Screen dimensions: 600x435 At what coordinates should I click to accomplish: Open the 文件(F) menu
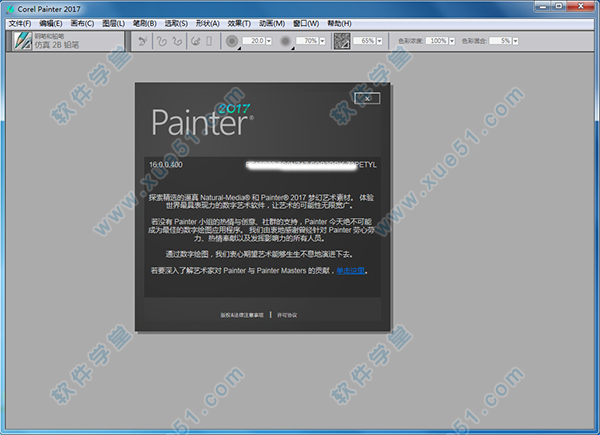coord(20,22)
